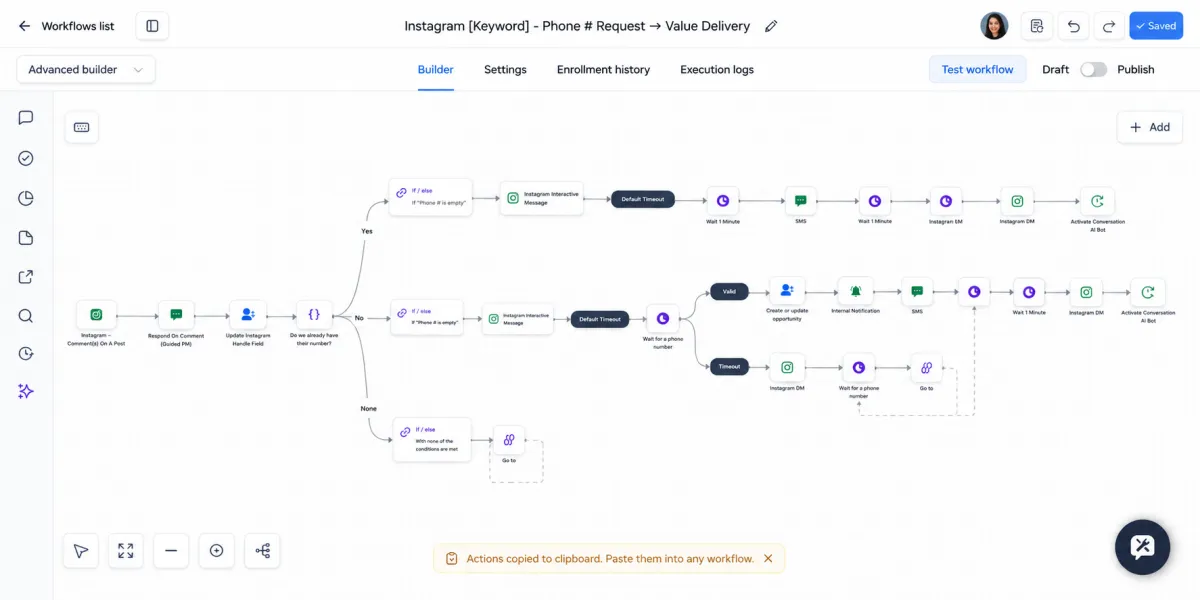Viewport: 1200px width, 600px height.
Task: Redo the last change
Action: coord(1108,26)
